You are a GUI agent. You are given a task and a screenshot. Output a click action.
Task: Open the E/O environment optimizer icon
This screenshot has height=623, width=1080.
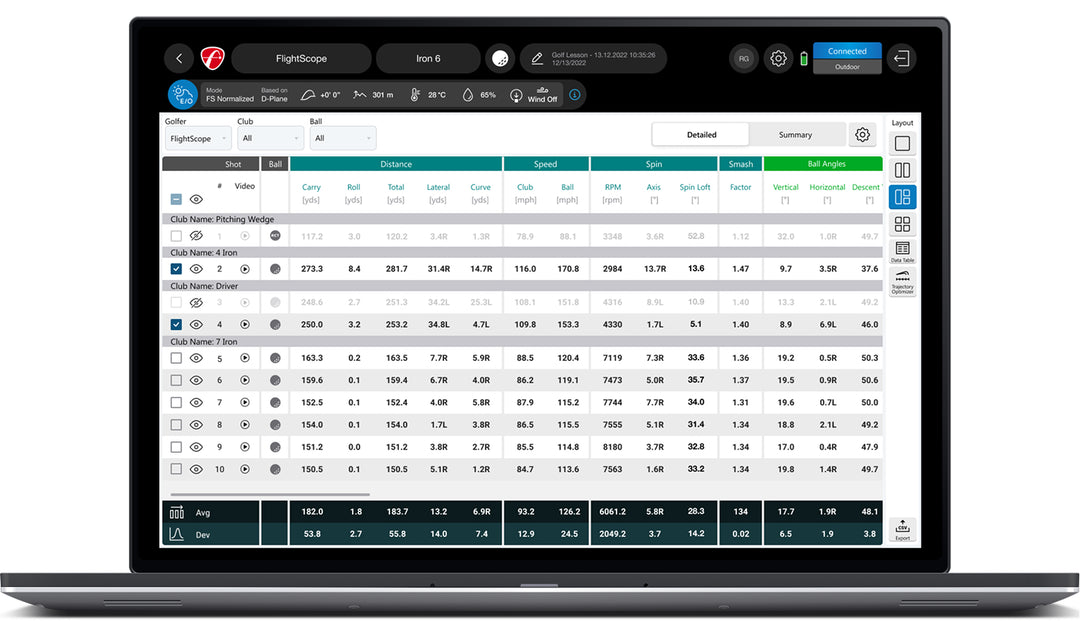(x=183, y=95)
